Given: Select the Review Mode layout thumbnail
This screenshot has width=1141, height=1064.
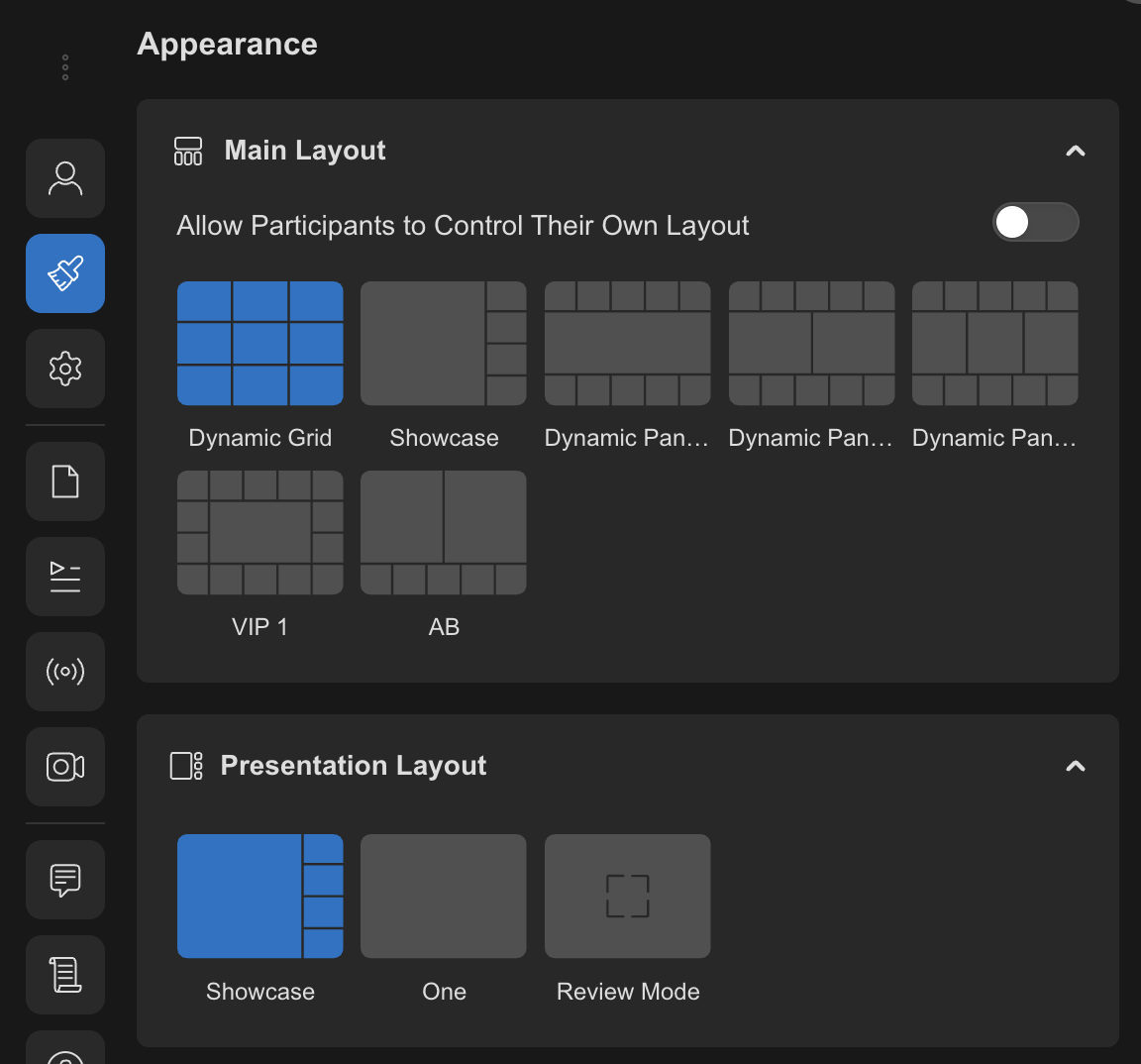Looking at the screenshot, I should (x=628, y=897).
